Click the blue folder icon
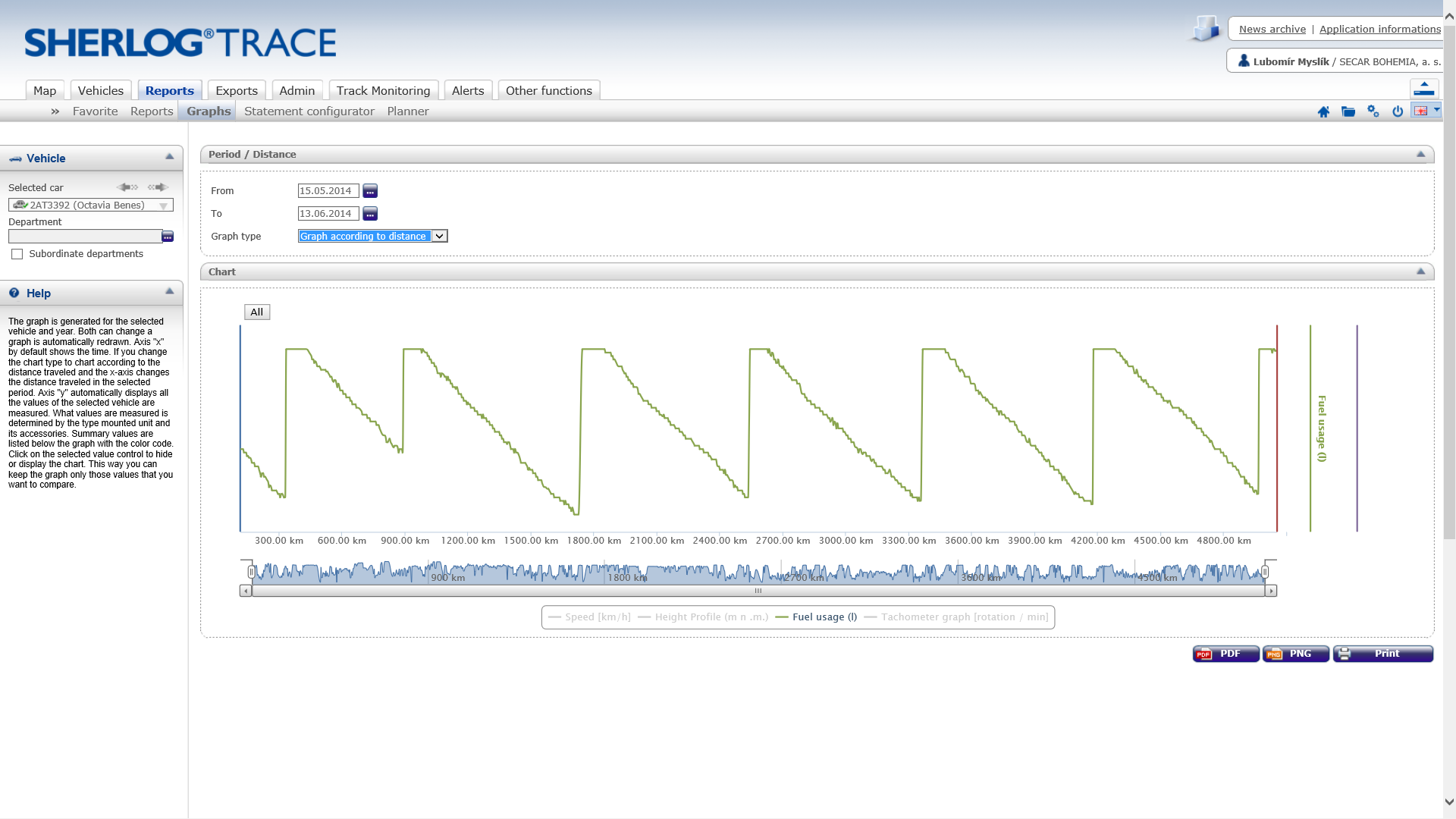Screen dimensions: 1456x819 tap(1348, 111)
